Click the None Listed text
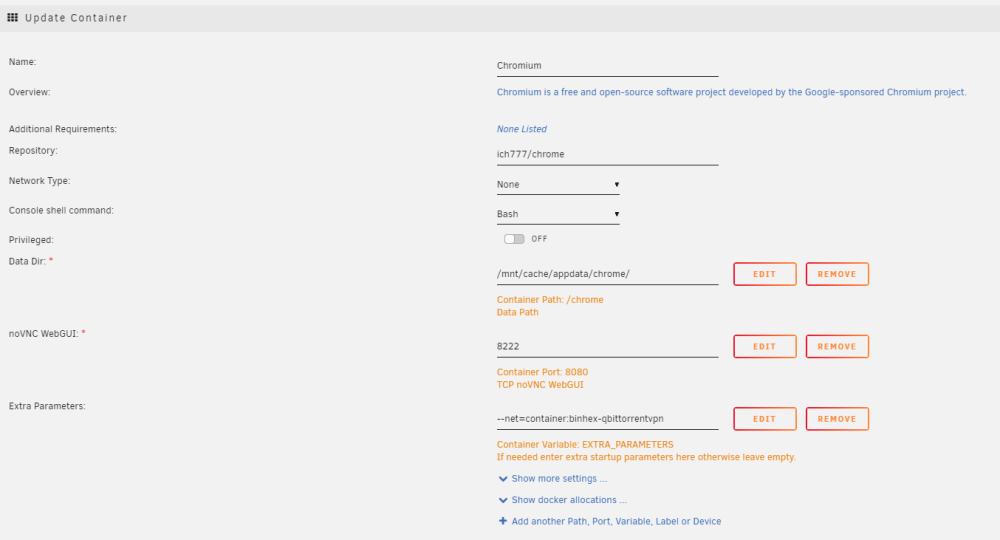1000x540 pixels. coord(522,129)
